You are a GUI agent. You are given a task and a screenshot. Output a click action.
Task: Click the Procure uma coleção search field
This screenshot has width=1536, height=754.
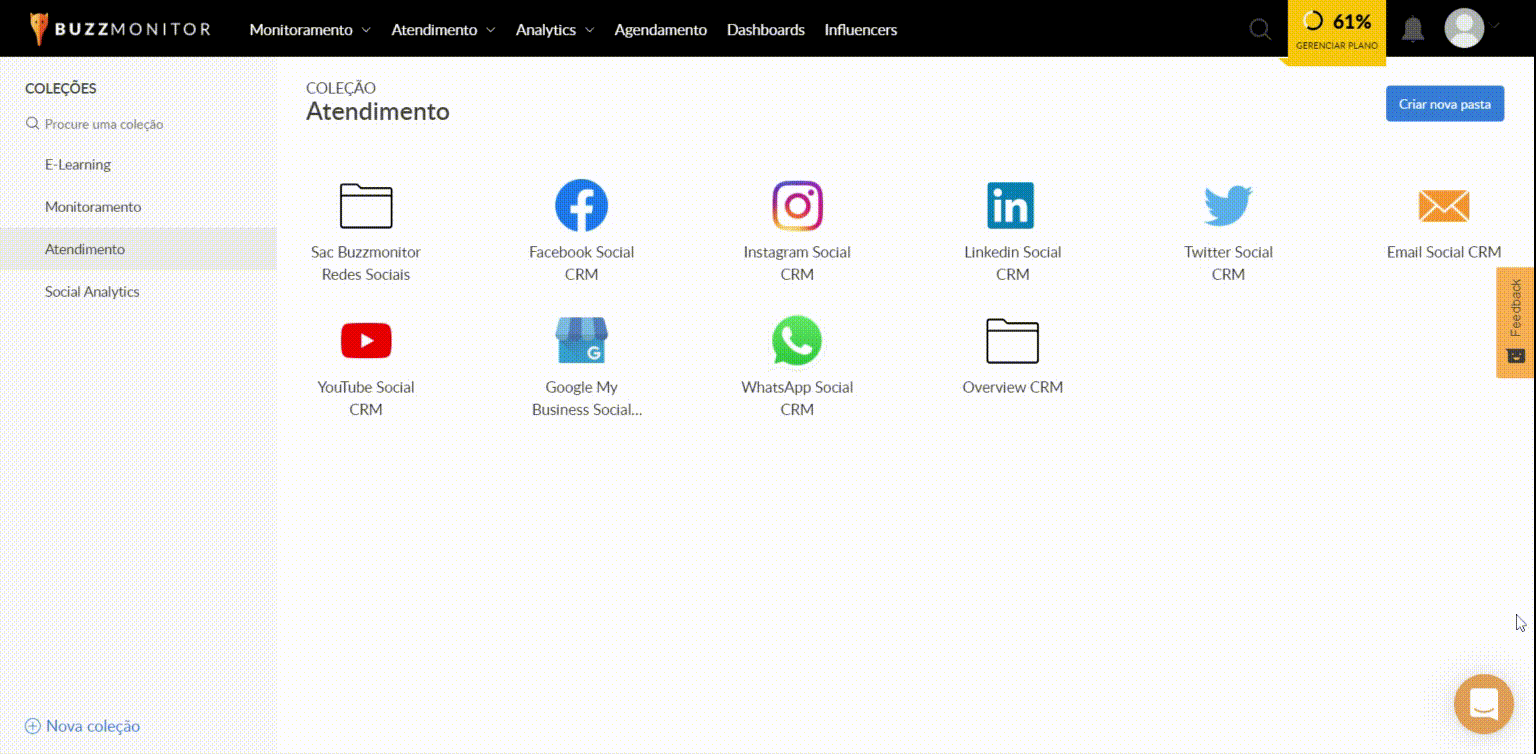[104, 124]
